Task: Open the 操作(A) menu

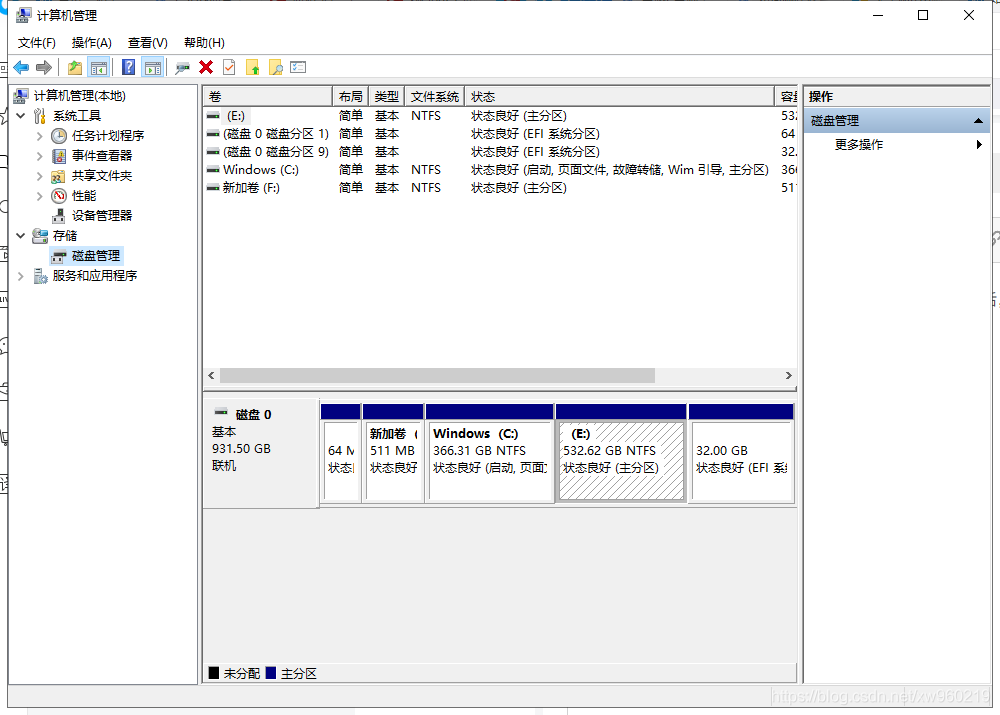Action: click(91, 43)
